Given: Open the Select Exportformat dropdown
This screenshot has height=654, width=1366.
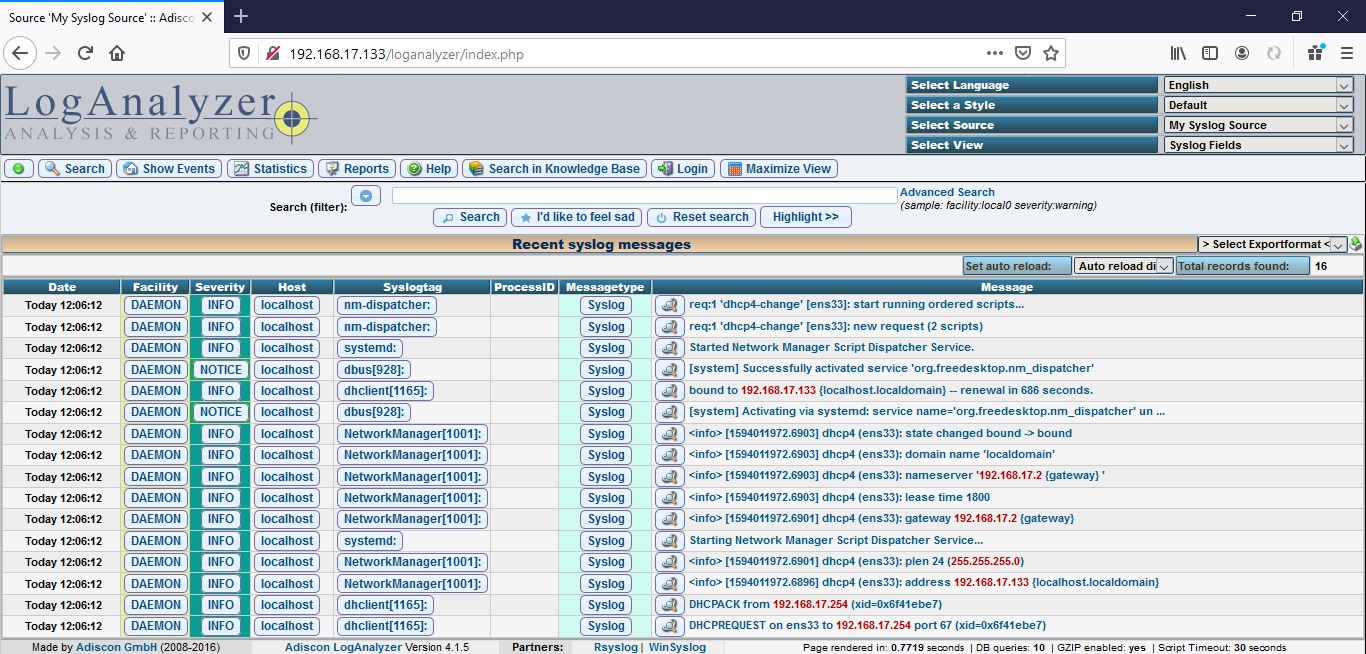Looking at the screenshot, I should click(1272, 244).
